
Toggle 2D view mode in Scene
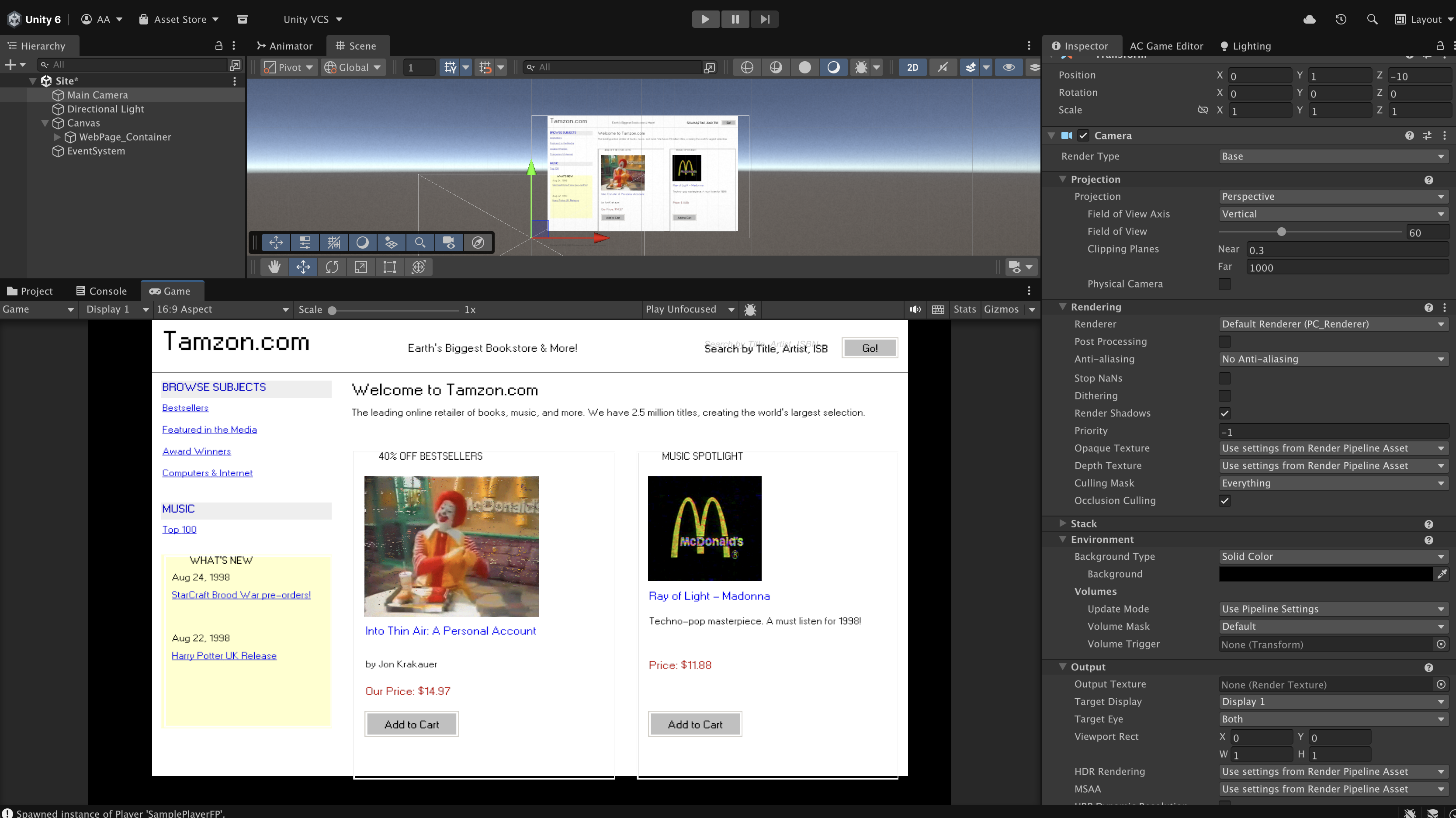click(912, 67)
